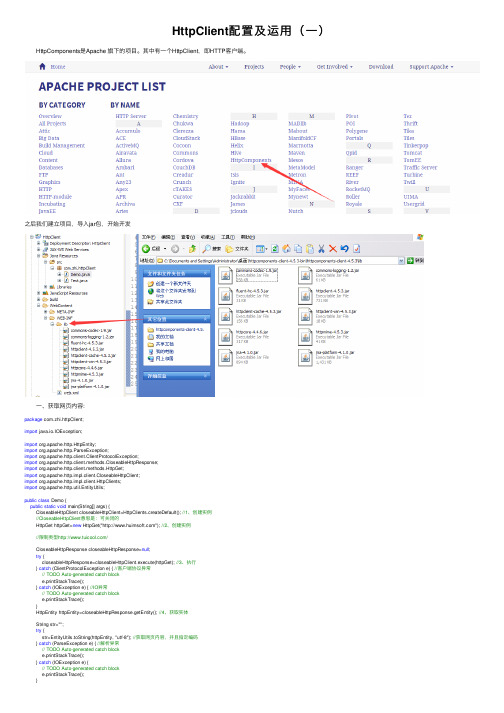
Task: Collapse the WebContent folder node
Action: click(x=39, y=306)
